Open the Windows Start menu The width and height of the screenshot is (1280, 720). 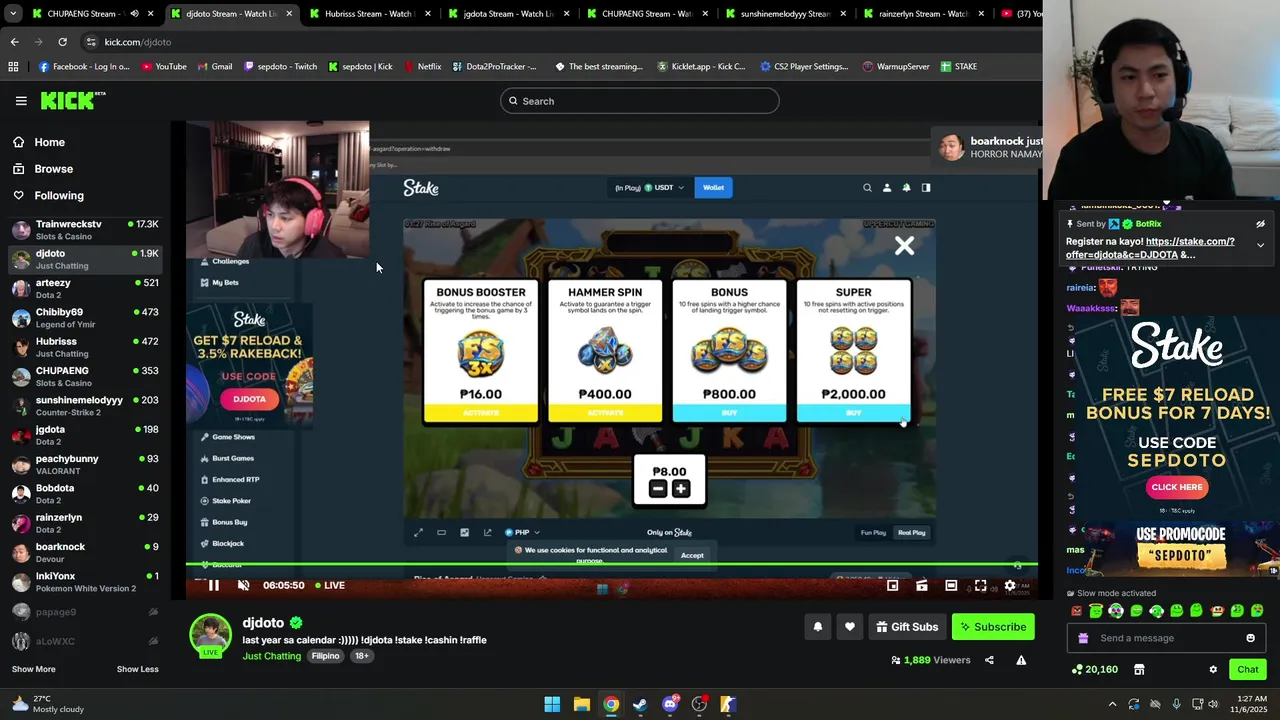[x=552, y=704]
